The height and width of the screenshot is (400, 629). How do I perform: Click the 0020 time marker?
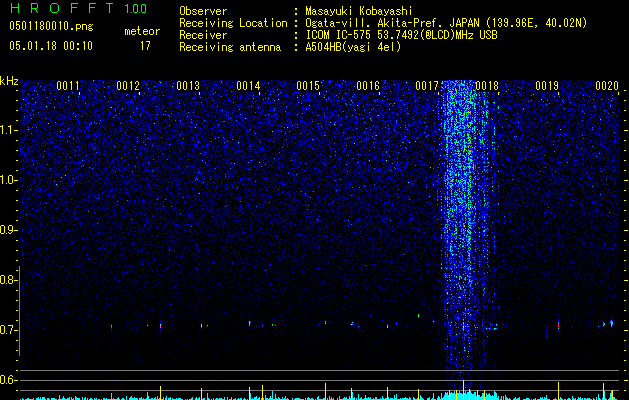click(607, 86)
